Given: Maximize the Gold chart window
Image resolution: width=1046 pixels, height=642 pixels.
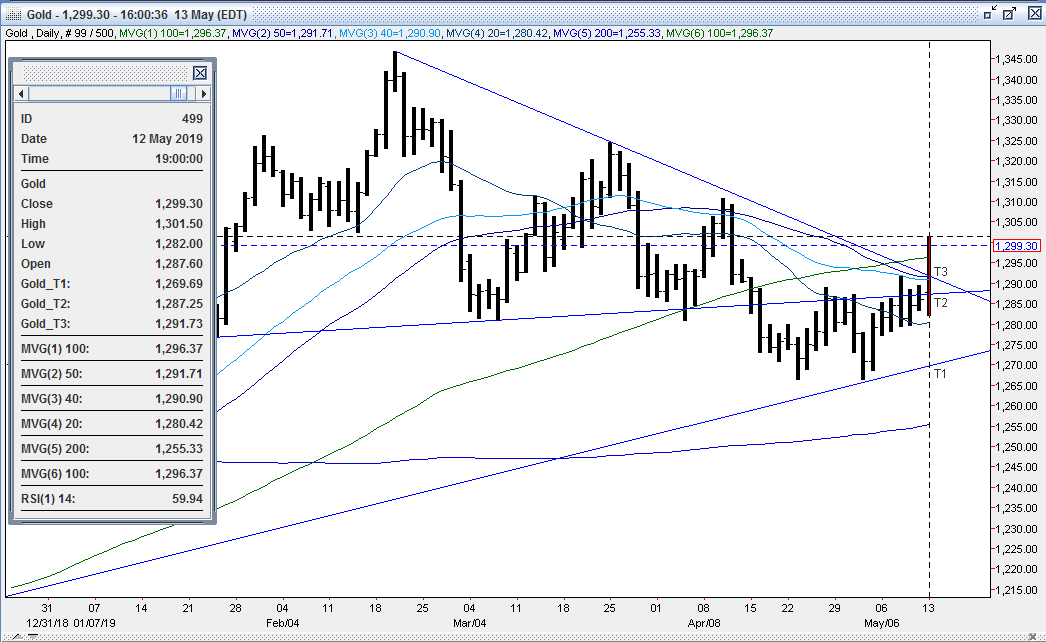Looking at the screenshot, I should [x=1010, y=13].
